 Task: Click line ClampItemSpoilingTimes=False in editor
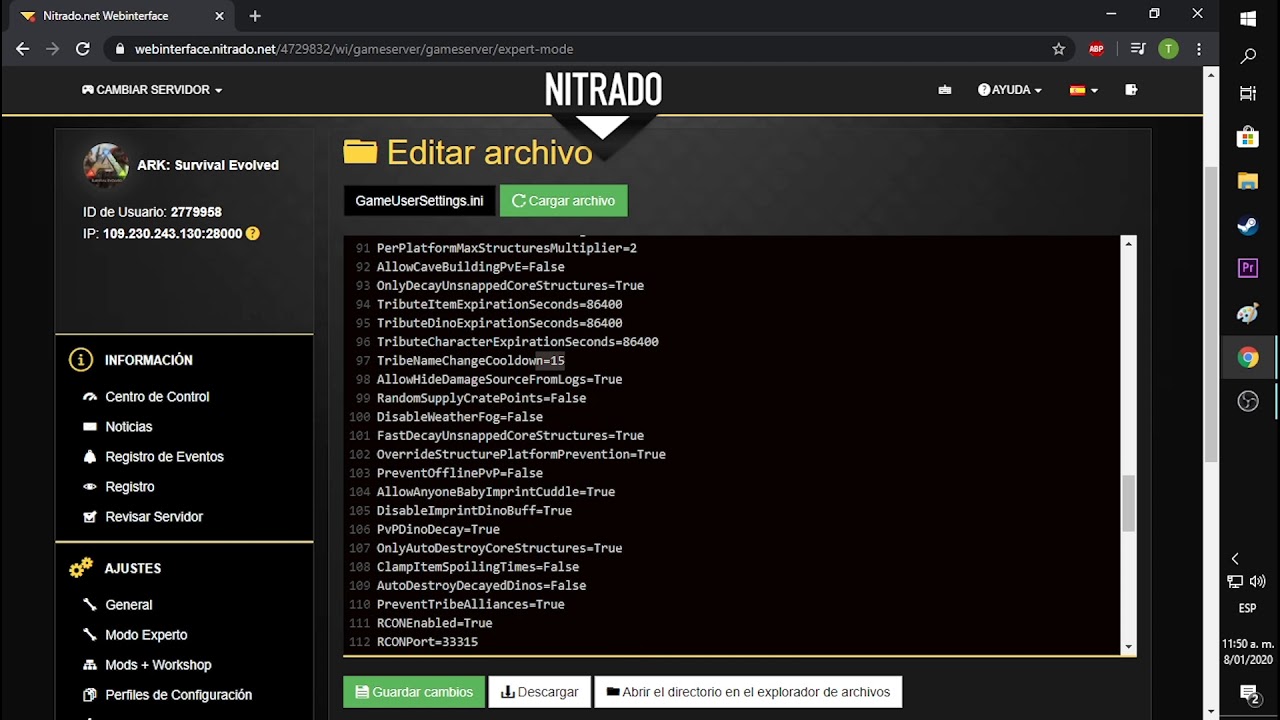[477, 567]
